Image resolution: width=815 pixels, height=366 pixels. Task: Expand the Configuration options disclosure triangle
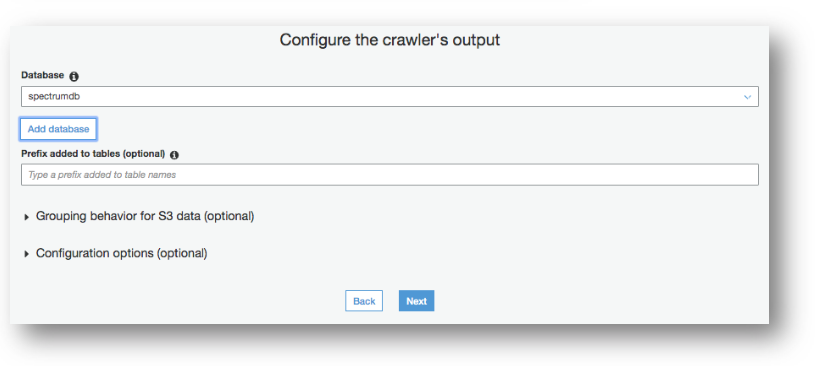pos(27,254)
